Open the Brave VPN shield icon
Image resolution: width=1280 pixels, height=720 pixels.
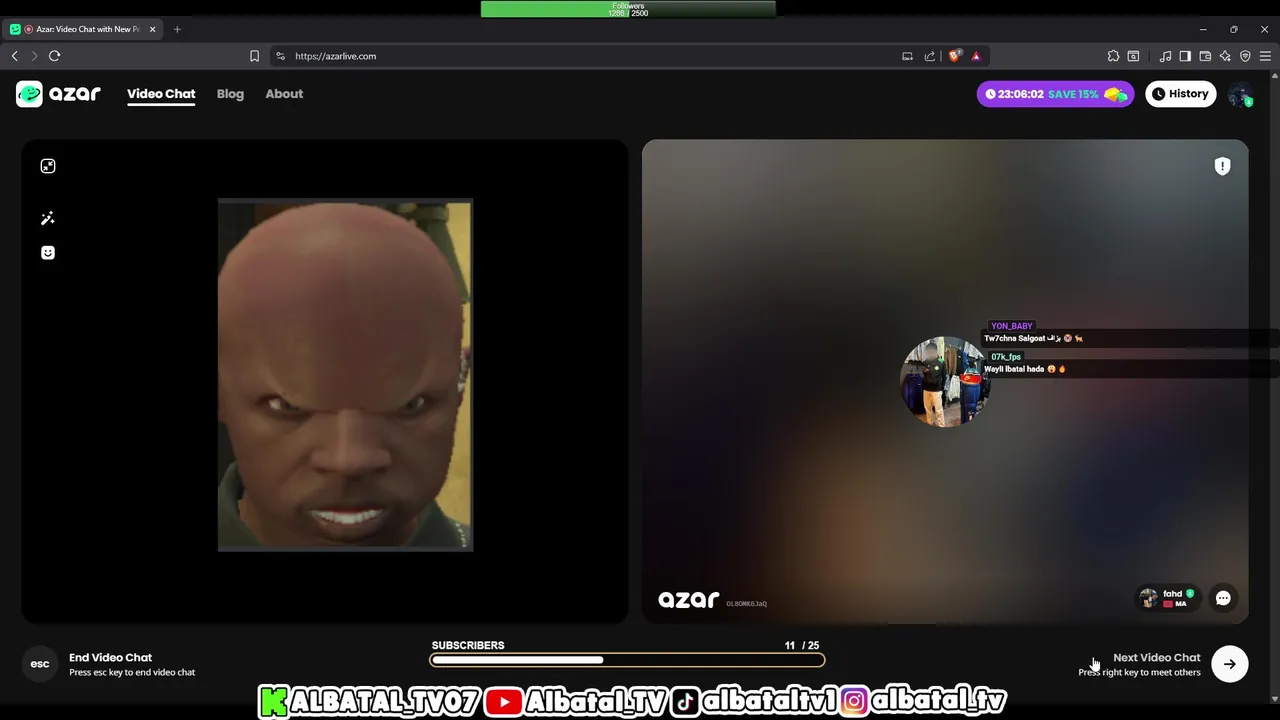[x=1245, y=56]
